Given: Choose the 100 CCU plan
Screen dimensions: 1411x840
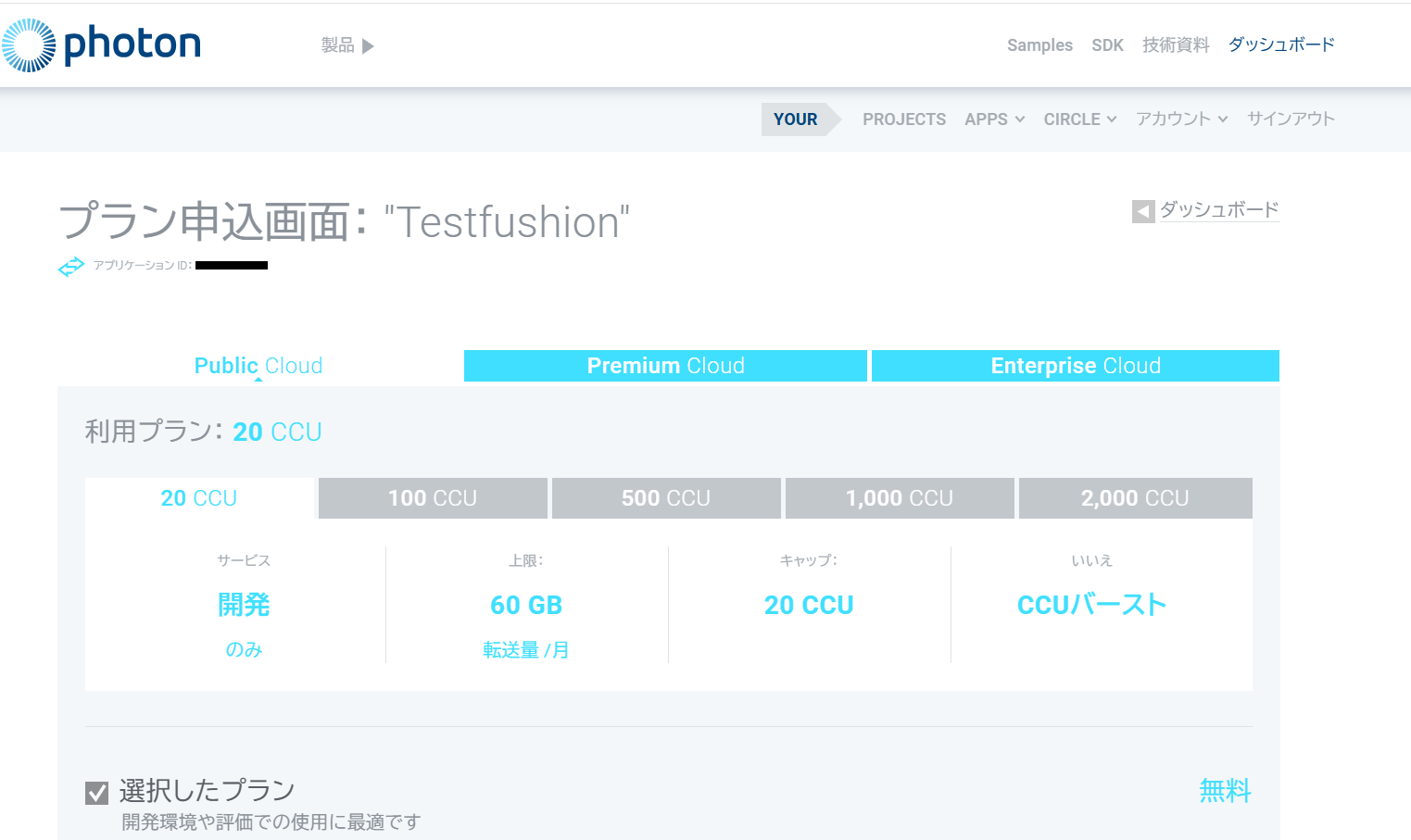Looking at the screenshot, I should (432, 498).
